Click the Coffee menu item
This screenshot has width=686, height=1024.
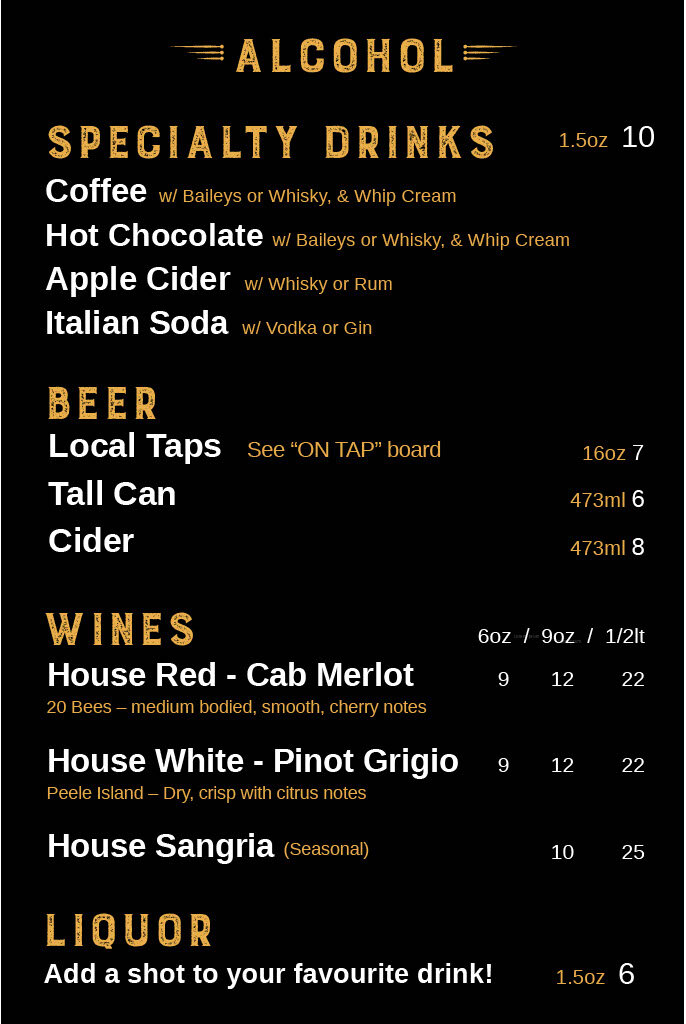[96, 191]
